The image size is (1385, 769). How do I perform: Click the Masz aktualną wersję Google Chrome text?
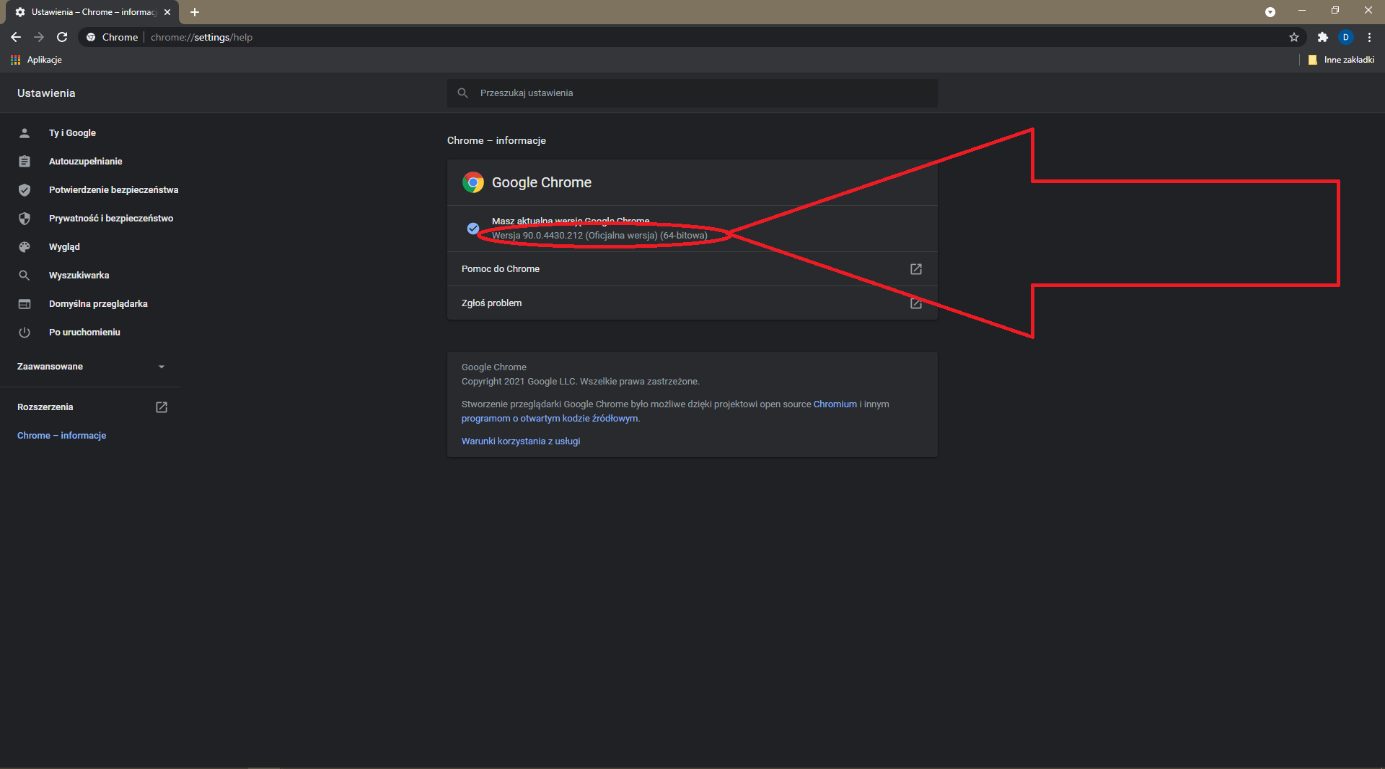pyautogui.click(x=570, y=221)
